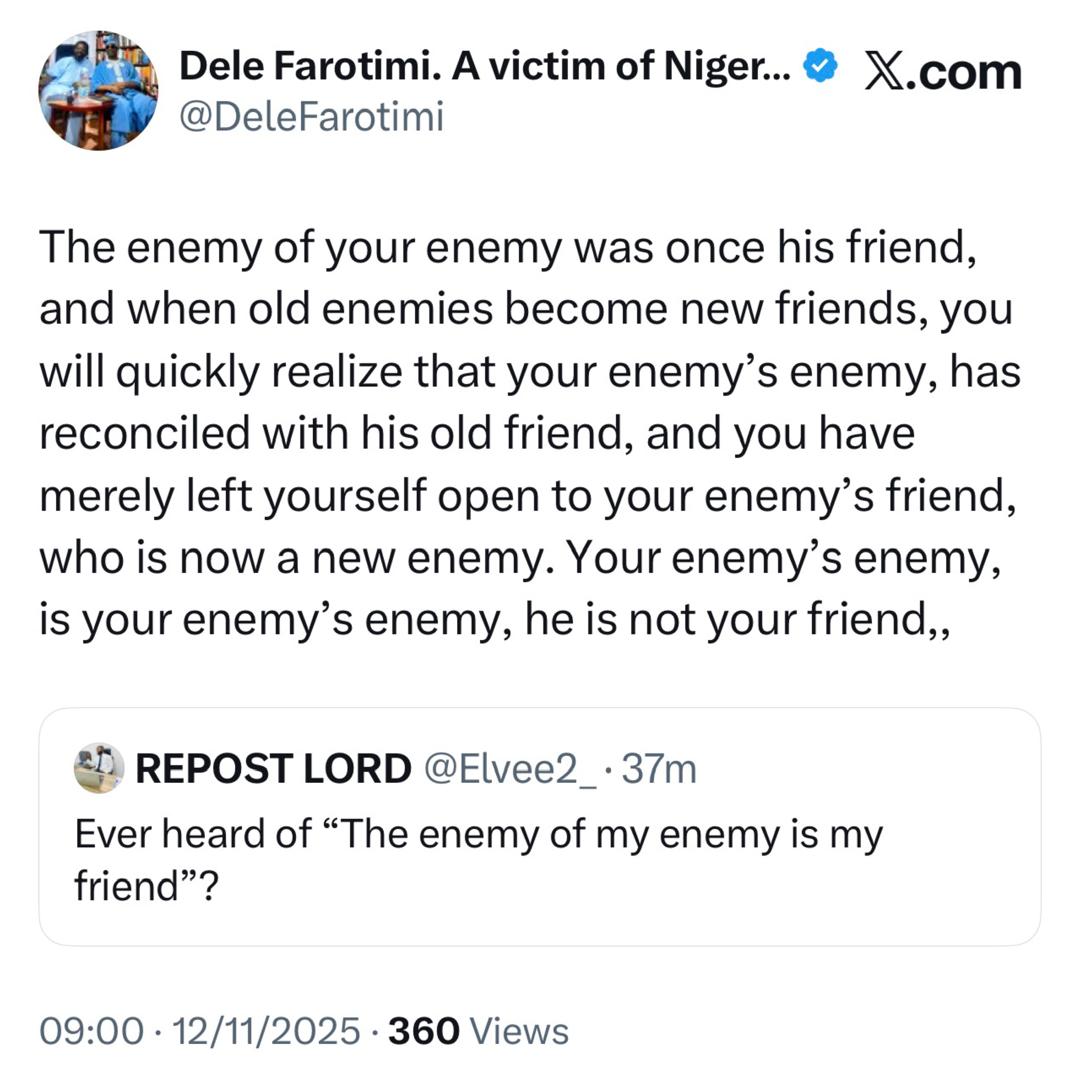
Task: Click REPOST LORD's small profile avatar
Action: click(94, 768)
